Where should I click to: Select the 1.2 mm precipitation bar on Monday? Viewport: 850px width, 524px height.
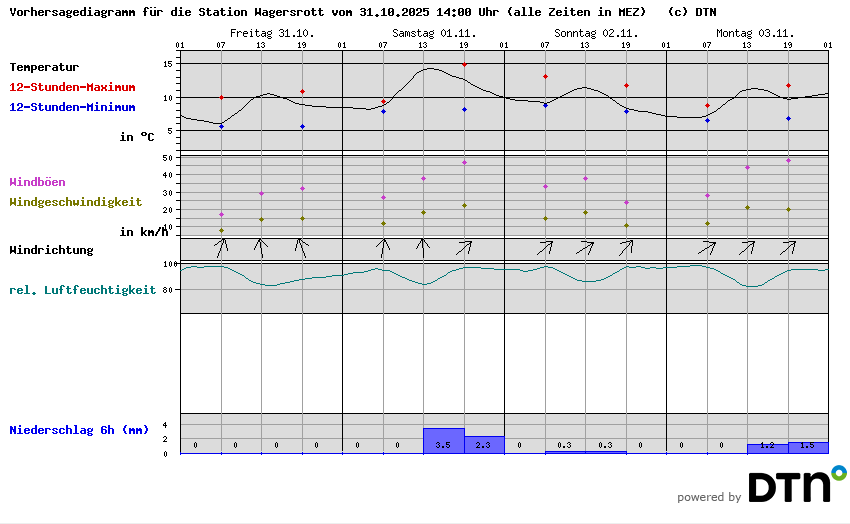[x=767, y=448]
